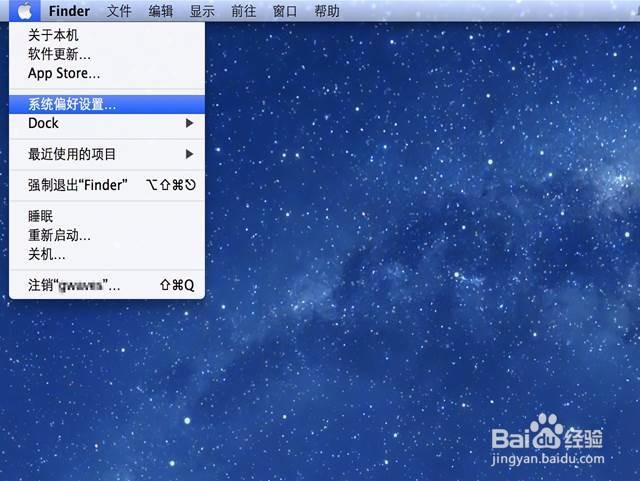Open the 窗口 menu
Image resolution: width=640 pixels, height=481 pixels.
(285, 11)
